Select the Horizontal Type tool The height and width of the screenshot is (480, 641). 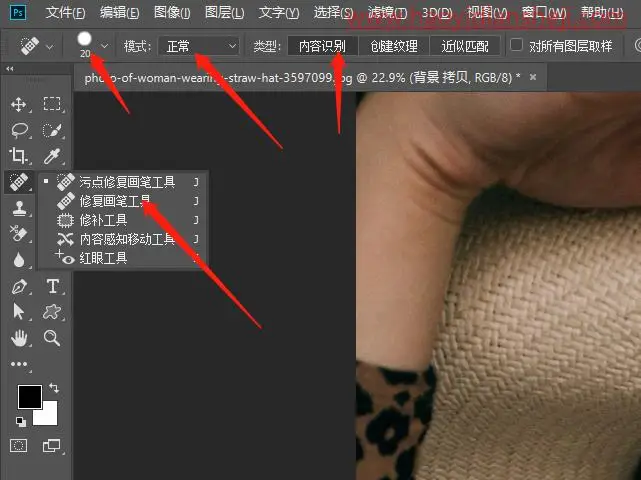pyautogui.click(x=53, y=287)
